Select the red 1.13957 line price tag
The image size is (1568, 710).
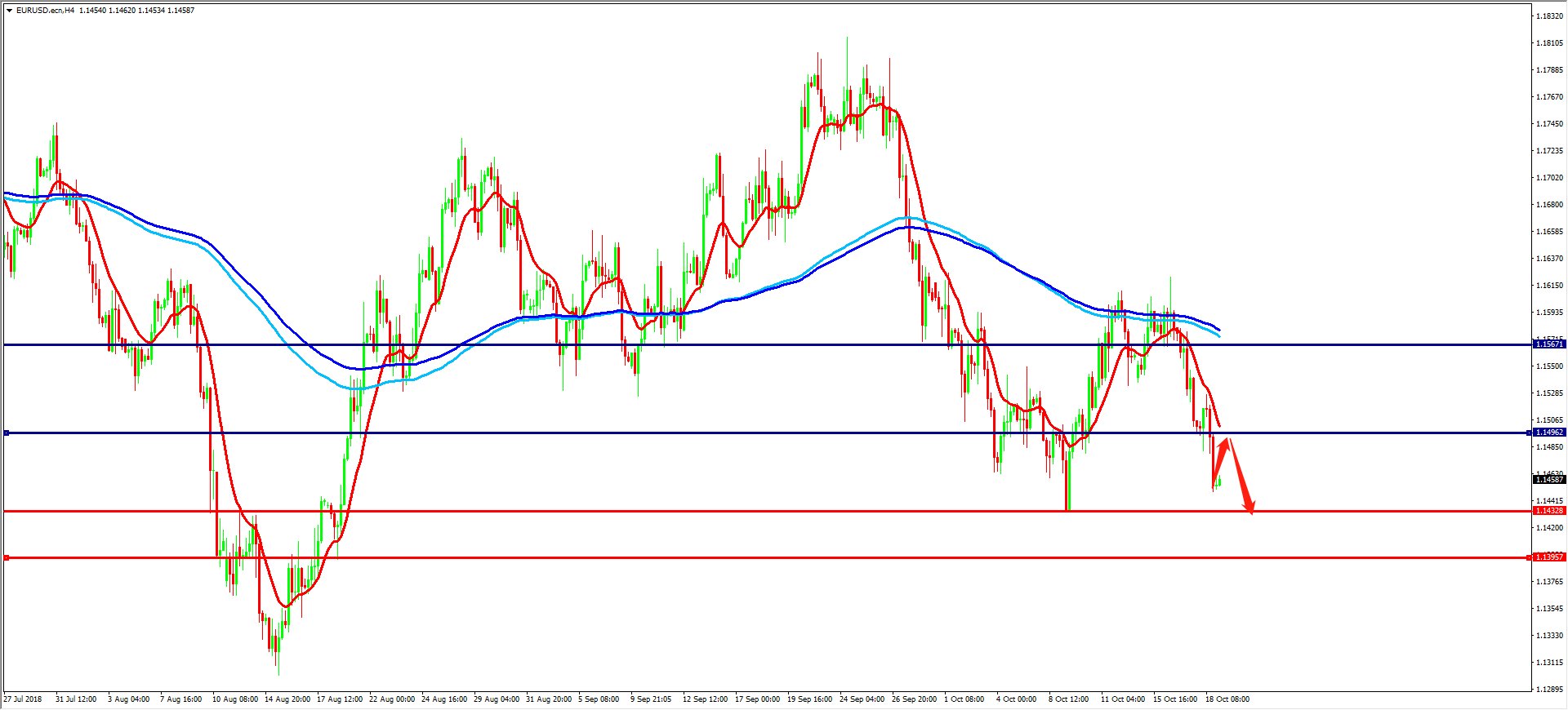coord(1549,557)
